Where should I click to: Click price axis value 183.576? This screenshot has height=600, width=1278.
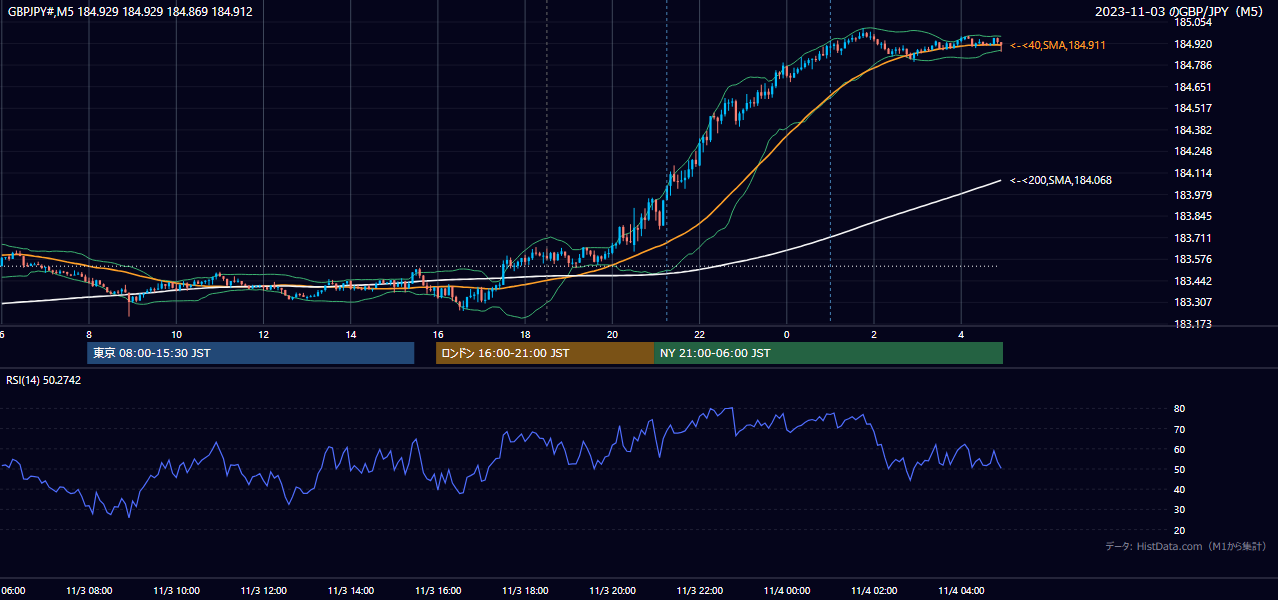click(x=1193, y=259)
